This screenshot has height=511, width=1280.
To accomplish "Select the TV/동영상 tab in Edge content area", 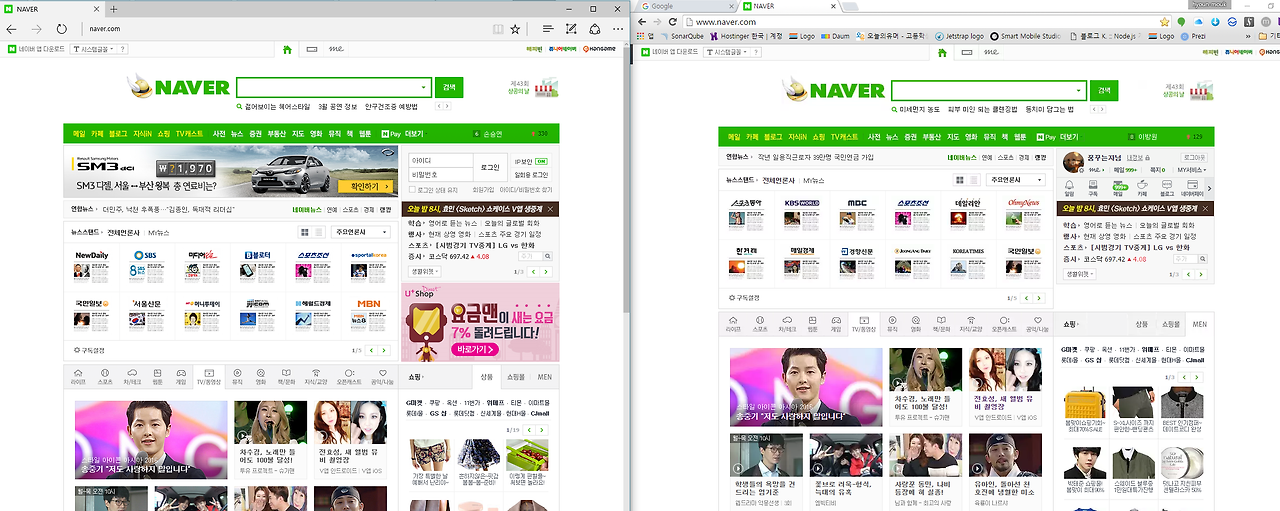I will point(210,375).
